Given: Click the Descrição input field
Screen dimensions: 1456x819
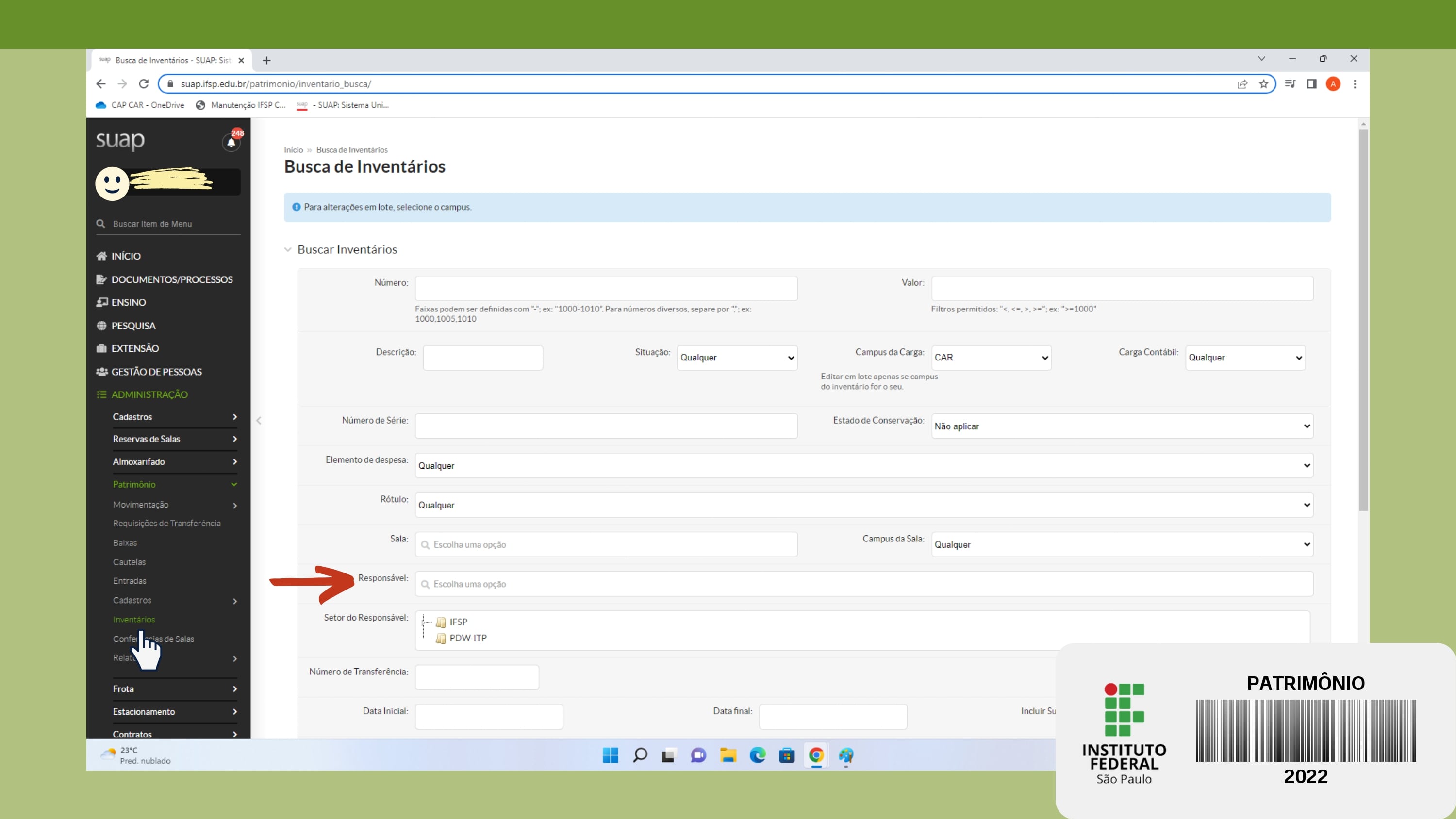Looking at the screenshot, I should (x=483, y=358).
